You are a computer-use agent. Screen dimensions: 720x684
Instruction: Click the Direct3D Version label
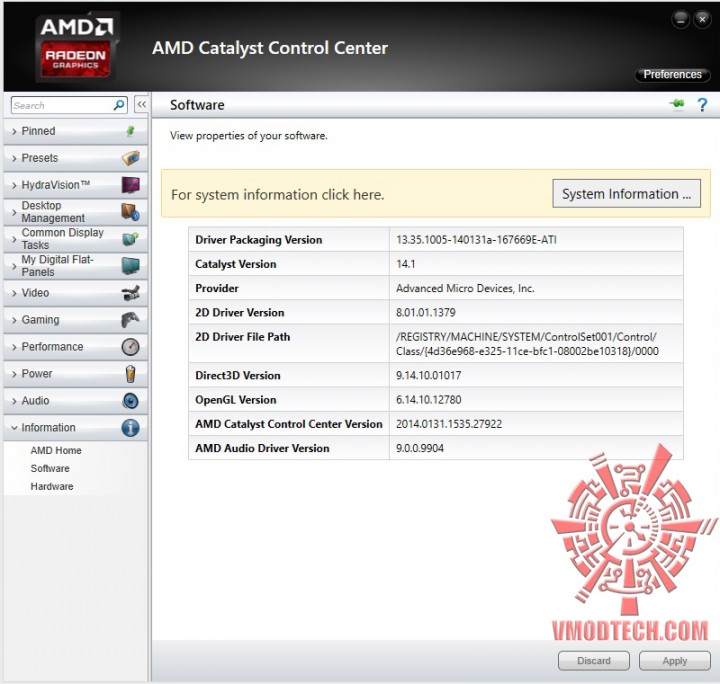coord(237,376)
